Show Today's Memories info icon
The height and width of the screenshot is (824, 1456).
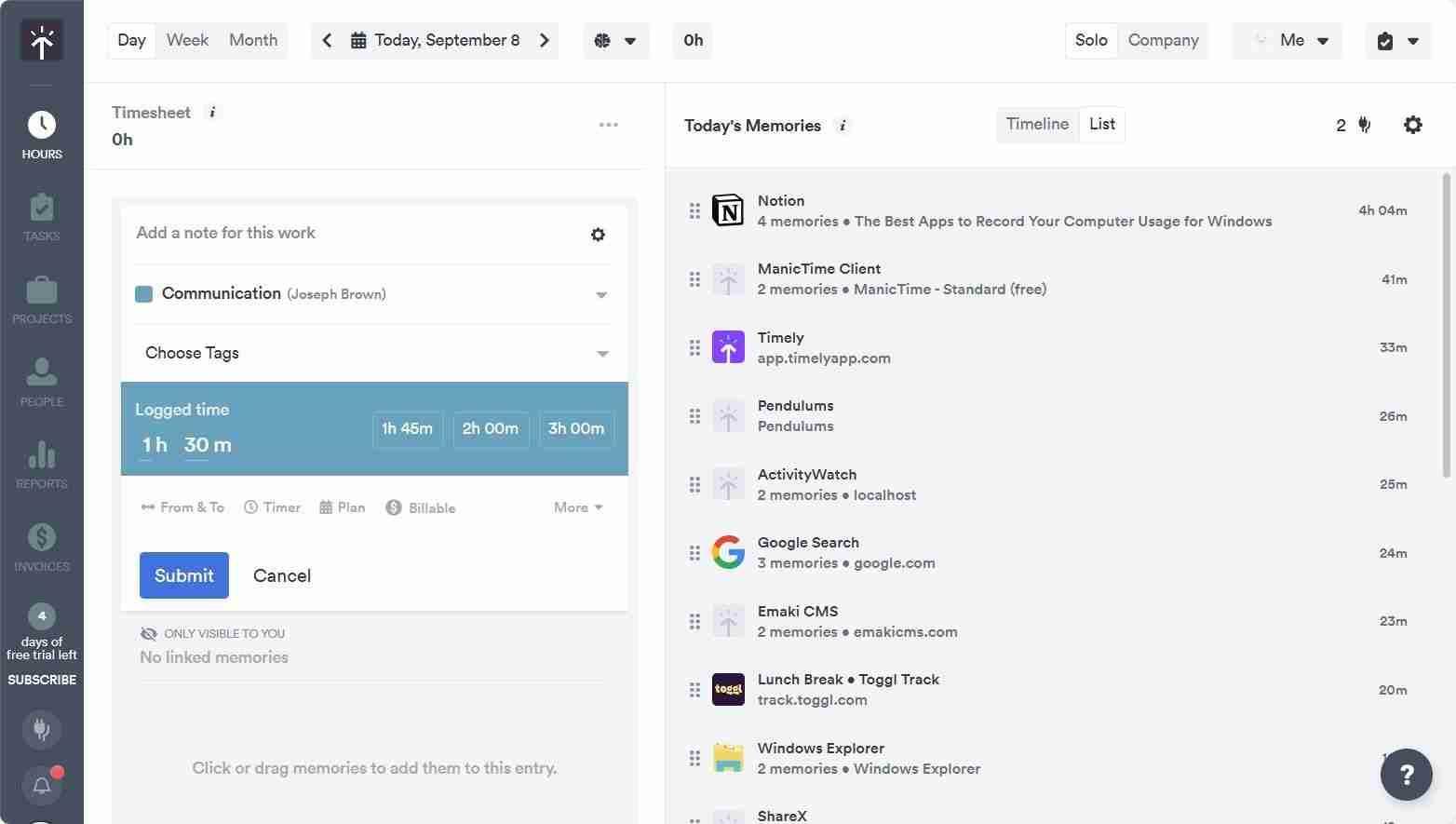coord(843,126)
